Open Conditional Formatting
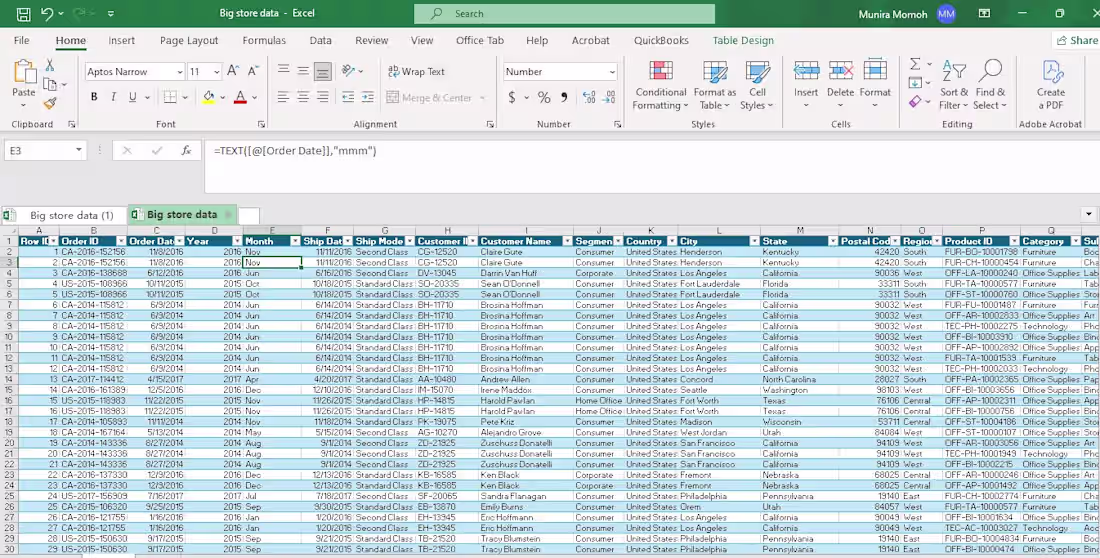1100x558 pixels. [661, 85]
